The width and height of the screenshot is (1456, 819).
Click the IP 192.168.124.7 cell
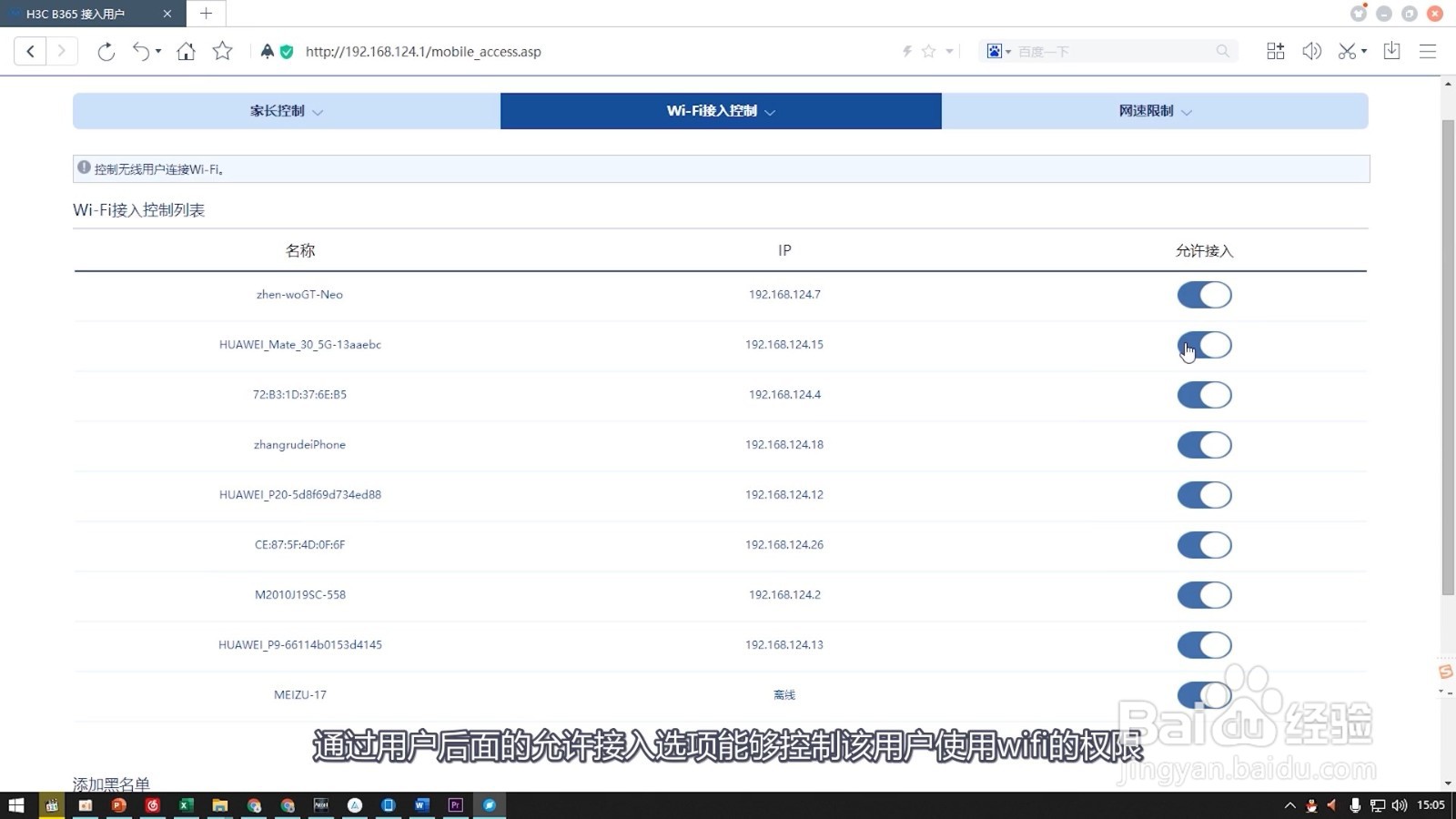point(784,295)
